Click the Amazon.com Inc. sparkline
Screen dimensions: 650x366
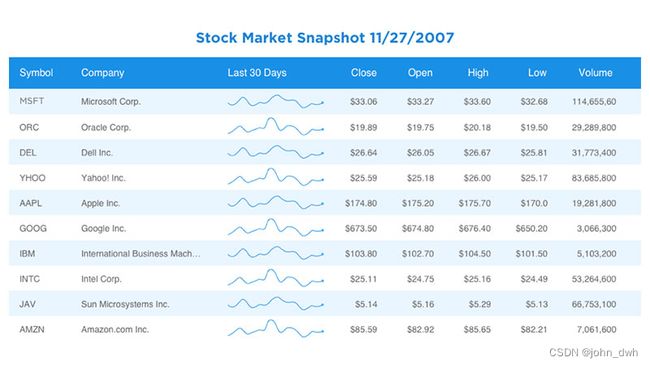pos(276,329)
